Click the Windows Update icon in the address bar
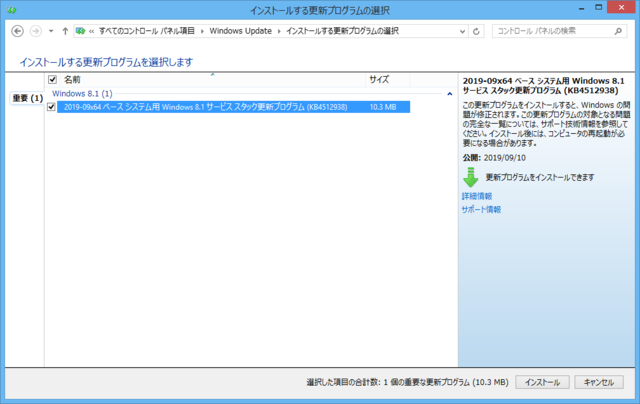The image size is (640, 404). coord(80,31)
